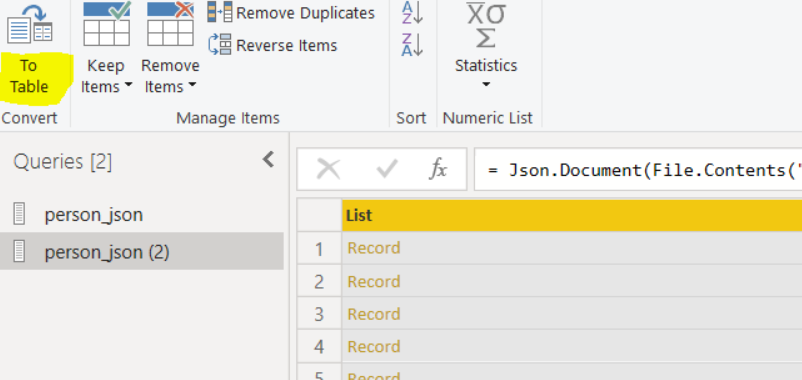The height and width of the screenshot is (380, 802).
Task: Sort the list ascending A to Z
Action: pos(412,12)
